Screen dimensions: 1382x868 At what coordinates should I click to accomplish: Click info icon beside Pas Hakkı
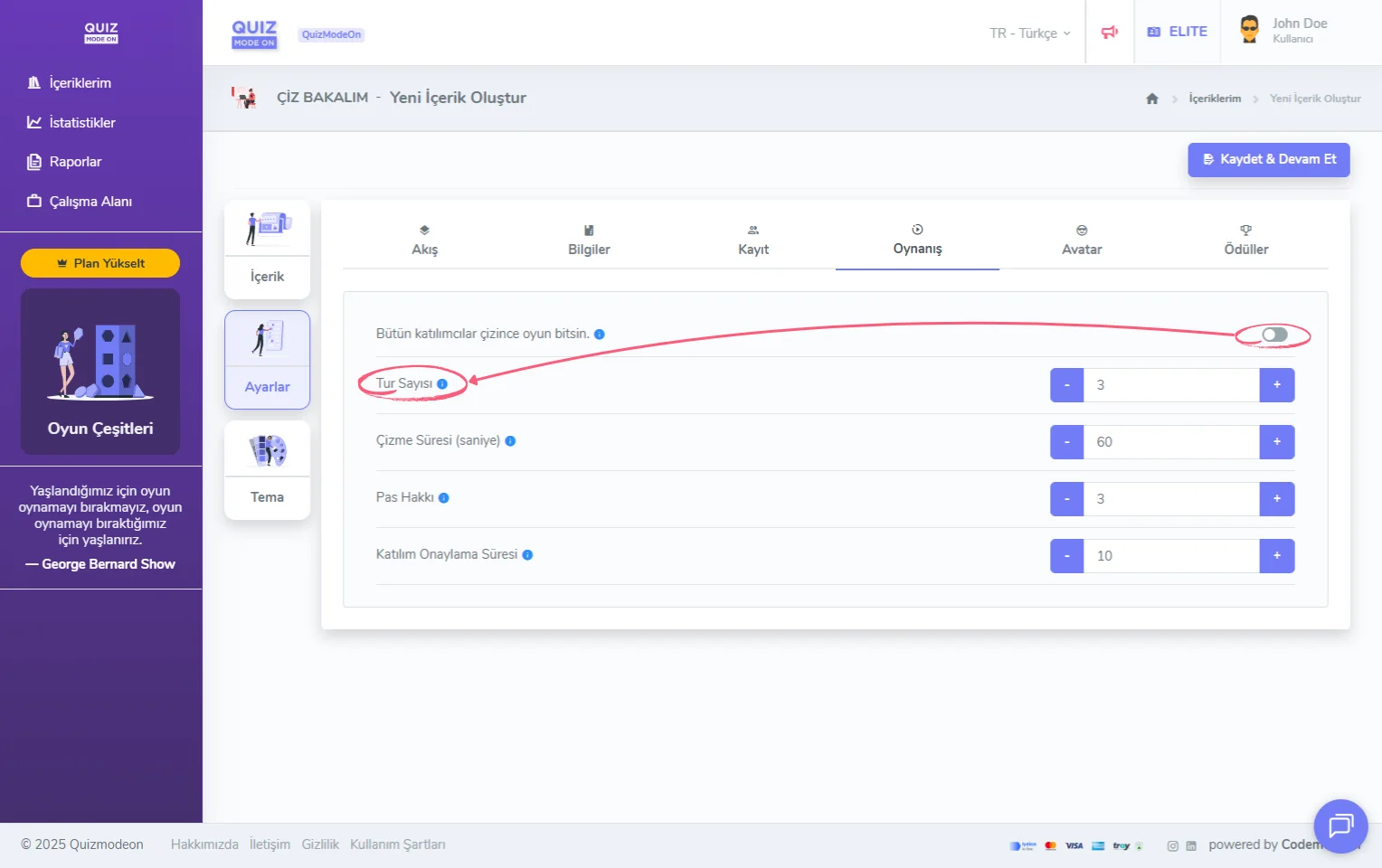pyautogui.click(x=443, y=498)
